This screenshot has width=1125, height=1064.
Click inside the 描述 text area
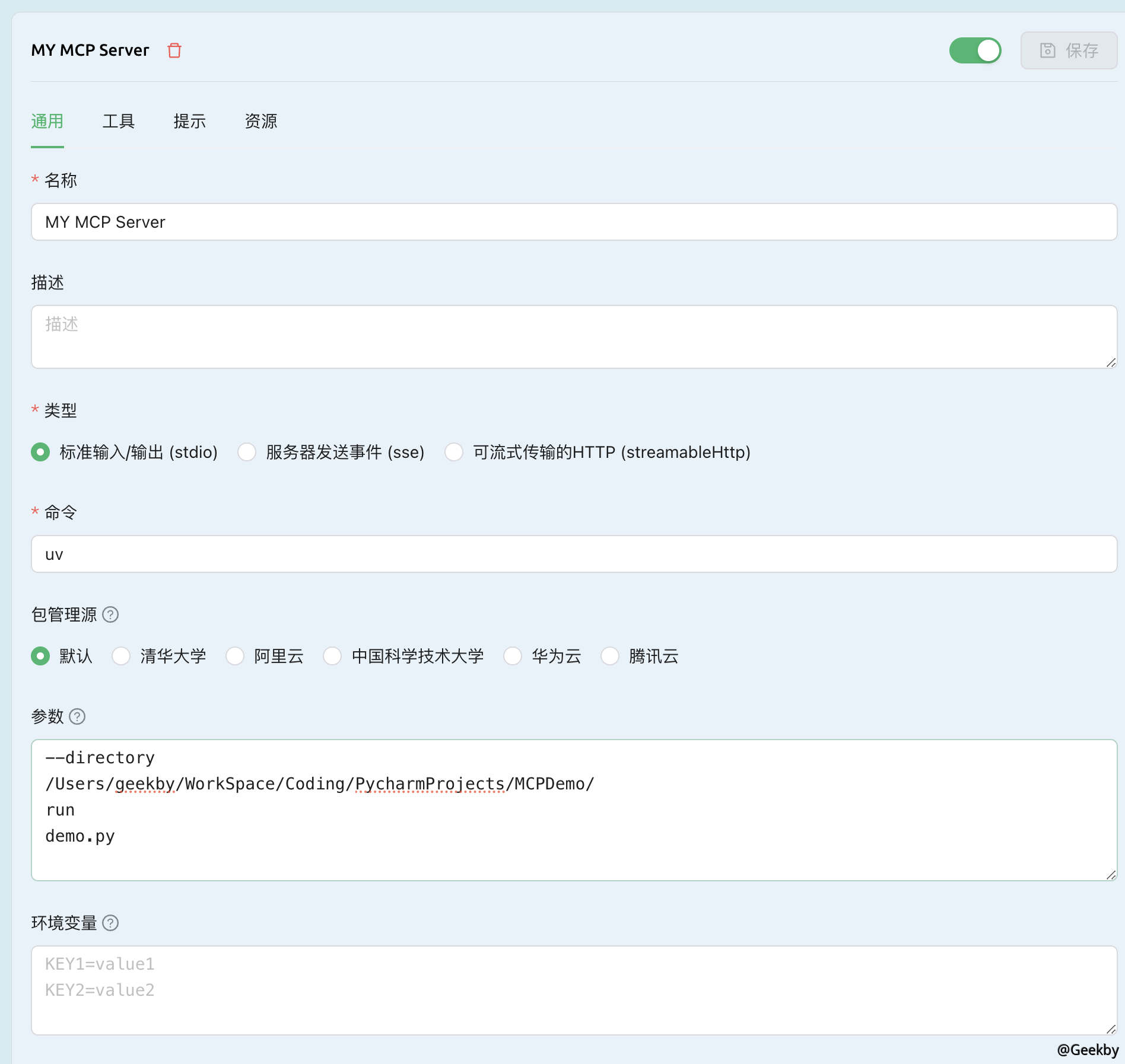(573, 336)
